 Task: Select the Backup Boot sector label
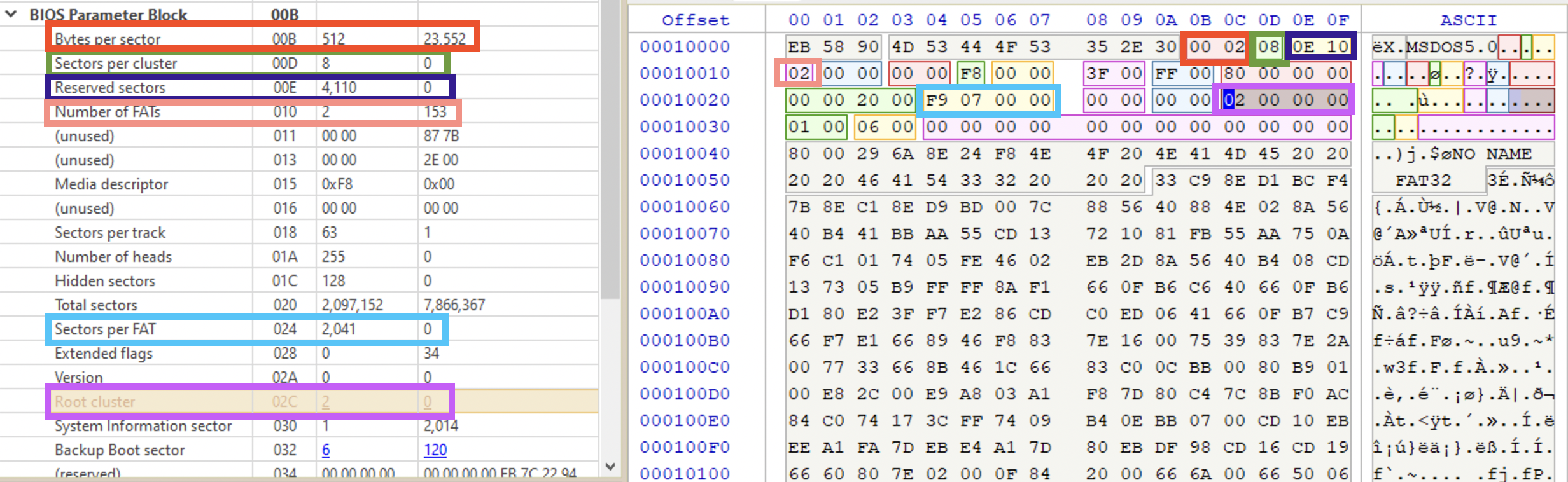tap(120, 450)
